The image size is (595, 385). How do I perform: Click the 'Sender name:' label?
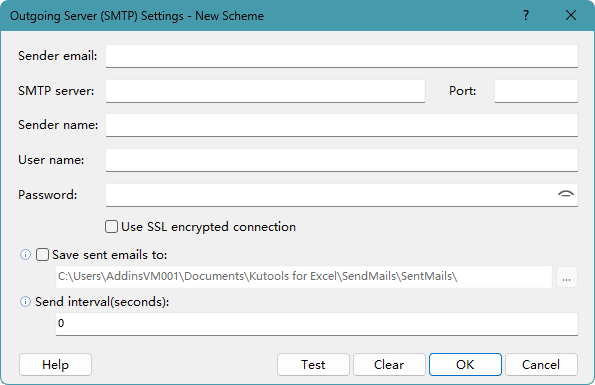tap(58, 125)
